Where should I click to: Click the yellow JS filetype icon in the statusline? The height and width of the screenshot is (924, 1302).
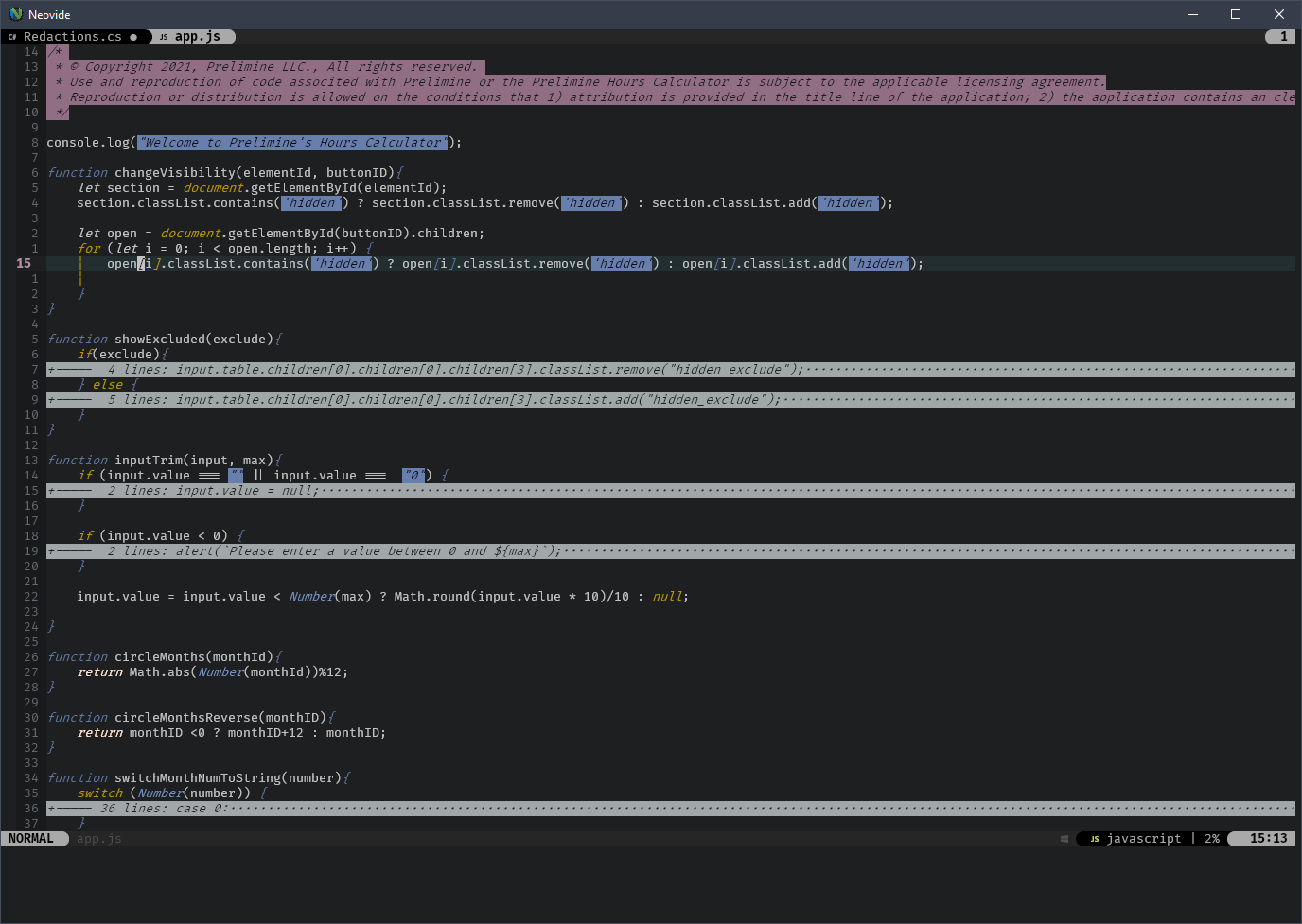[x=1095, y=839]
